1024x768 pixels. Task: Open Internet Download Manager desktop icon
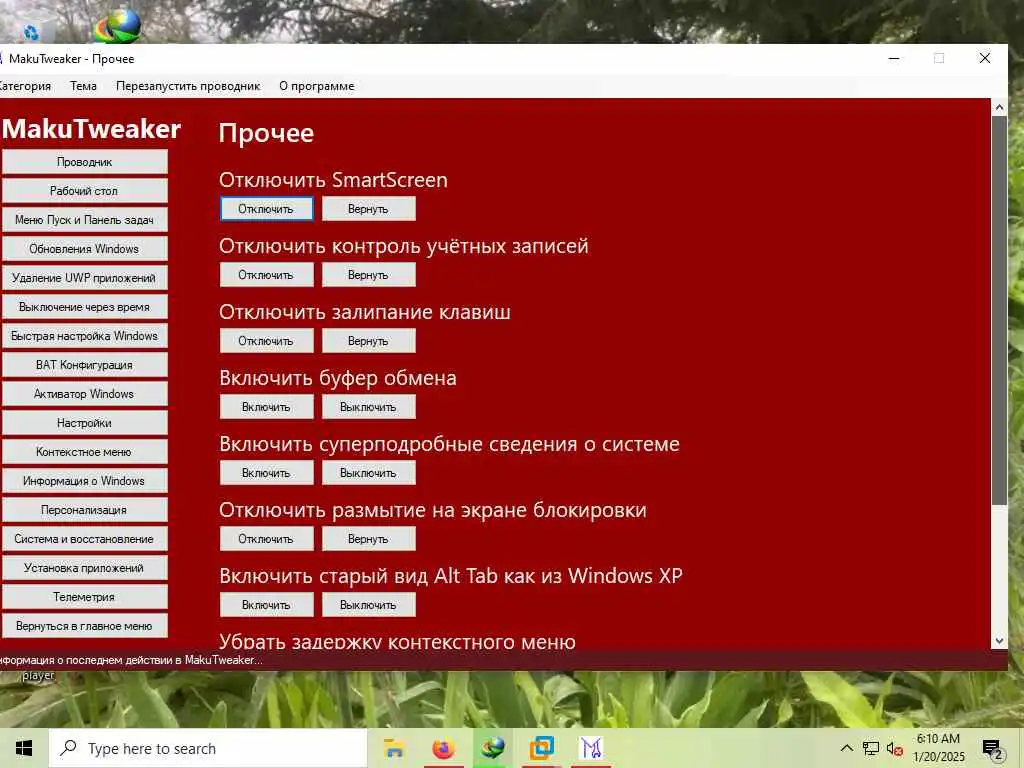coord(117,26)
